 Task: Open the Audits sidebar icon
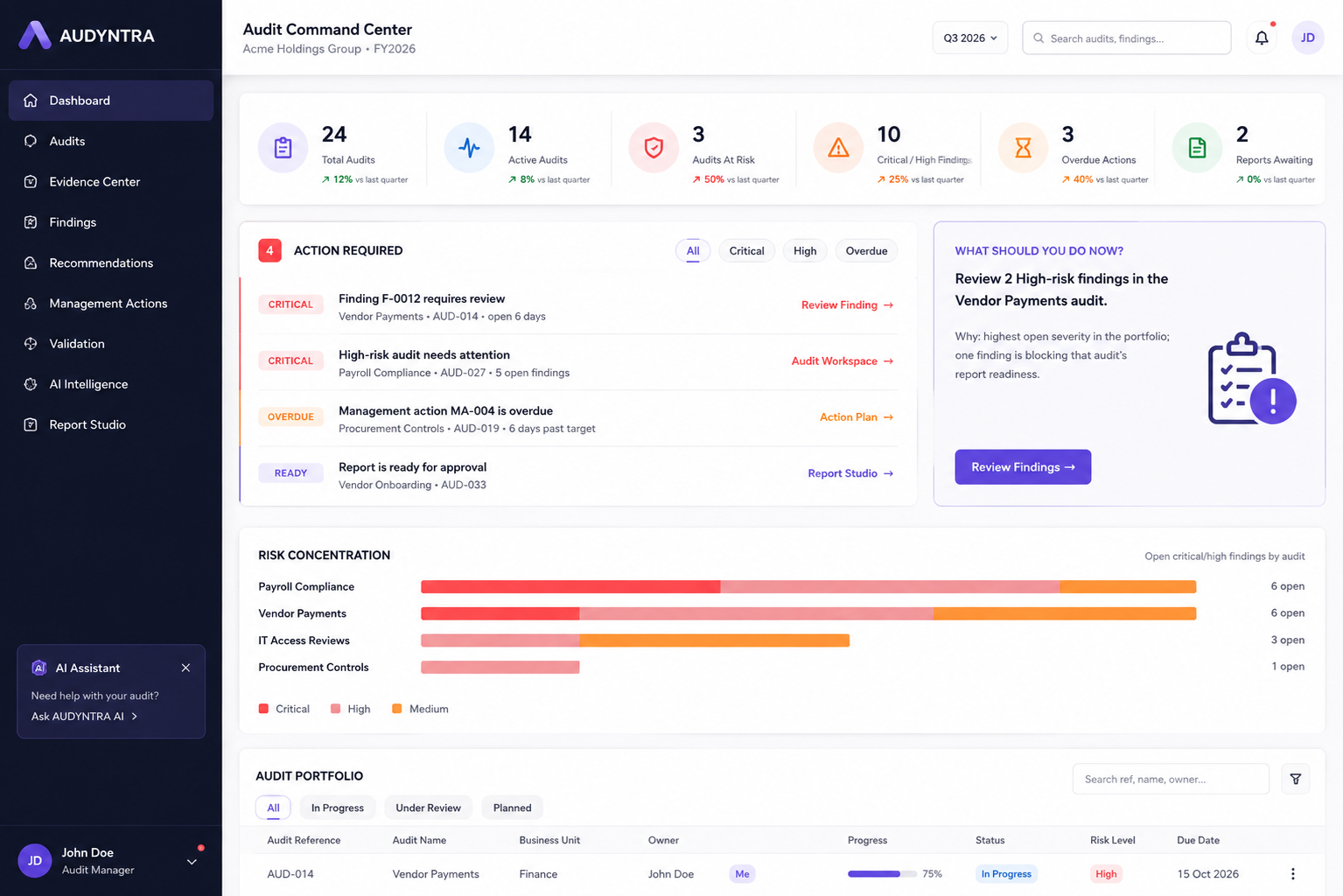click(31, 141)
